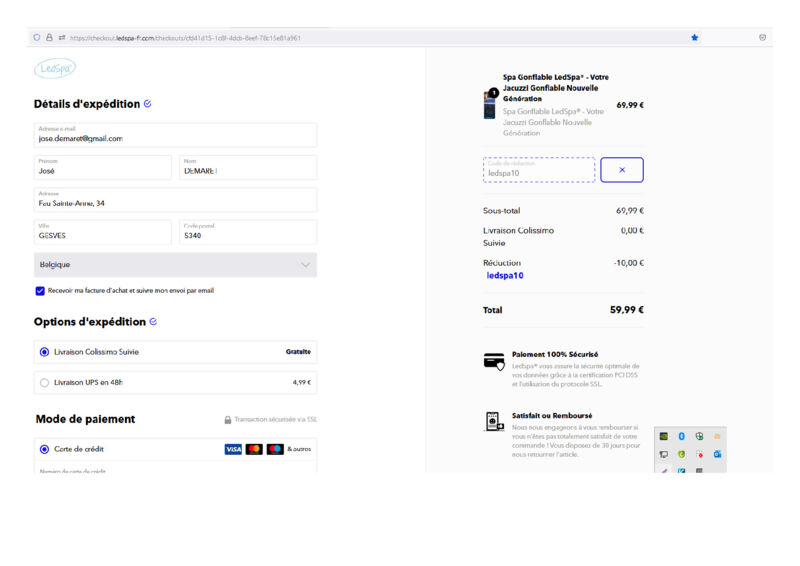The image size is (800, 566).
Task: Click the green shield tray icon
Action: (x=682, y=454)
